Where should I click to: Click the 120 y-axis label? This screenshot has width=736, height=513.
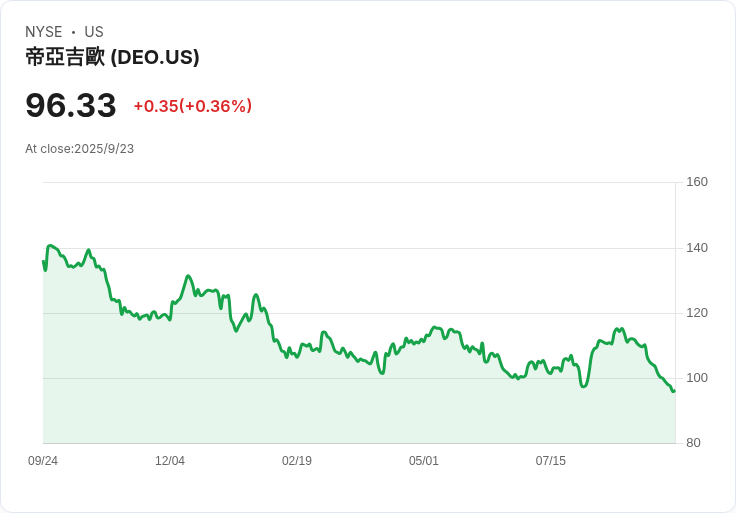pyautogui.click(x=697, y=313)
